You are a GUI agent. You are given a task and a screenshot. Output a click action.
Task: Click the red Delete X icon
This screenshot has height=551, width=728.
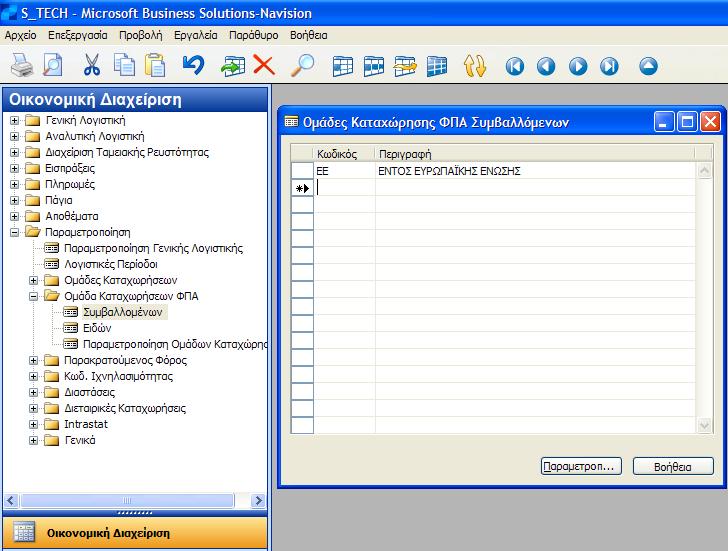pos(264,65)
